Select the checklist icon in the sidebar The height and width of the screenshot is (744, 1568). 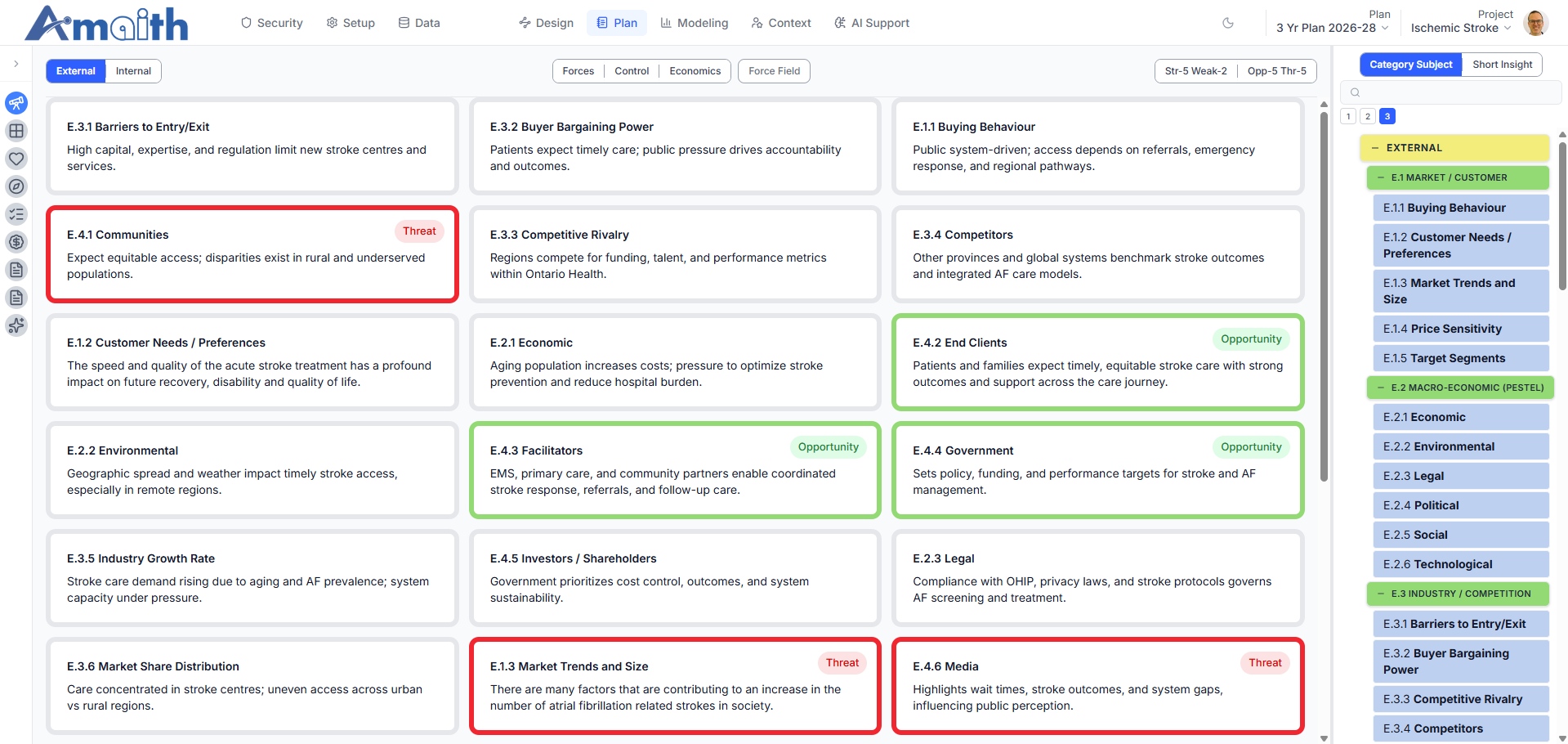tap(16, 214)
